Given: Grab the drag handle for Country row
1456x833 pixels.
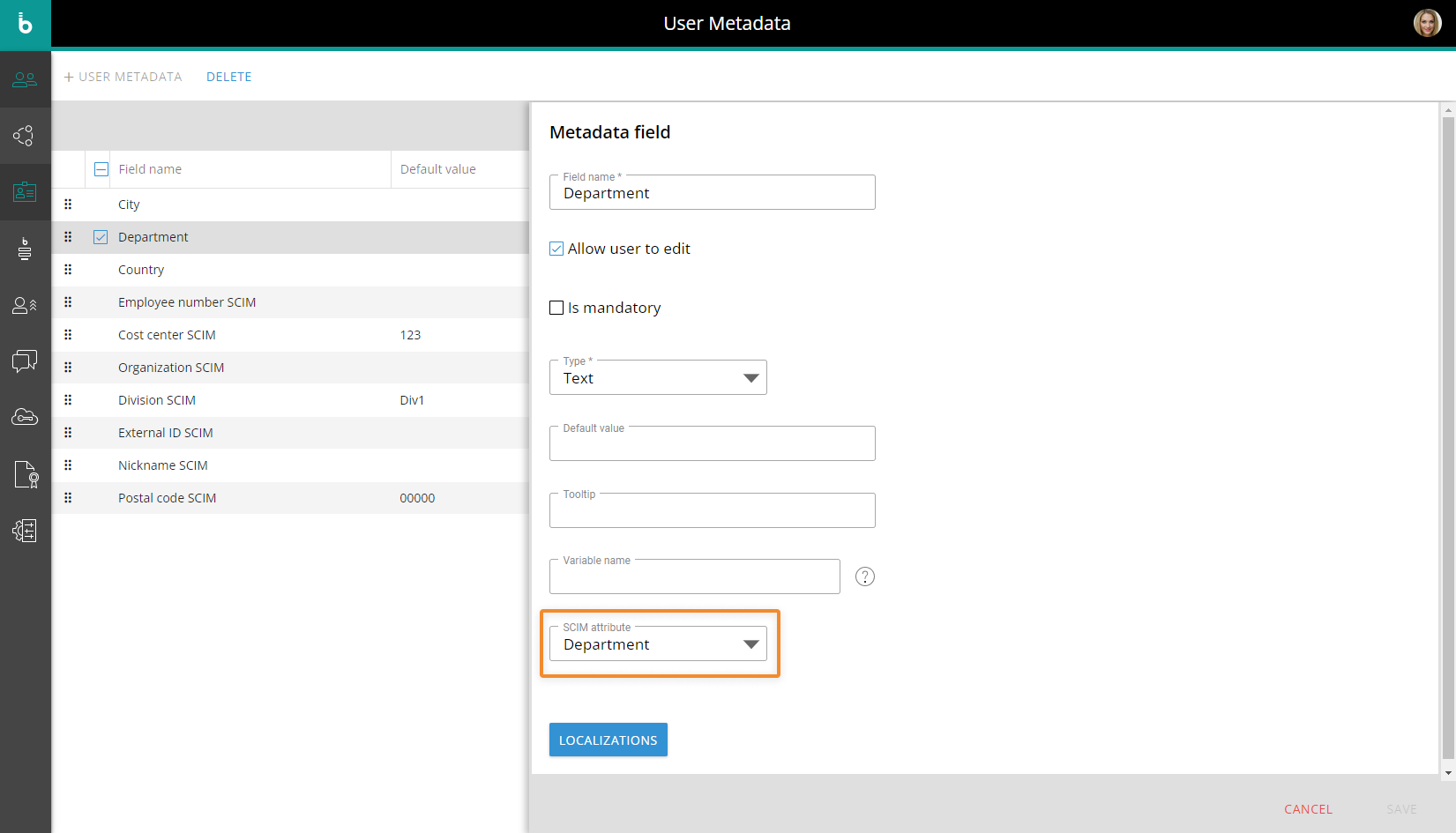Looking at the screenshot, I should tap(68, 270).
